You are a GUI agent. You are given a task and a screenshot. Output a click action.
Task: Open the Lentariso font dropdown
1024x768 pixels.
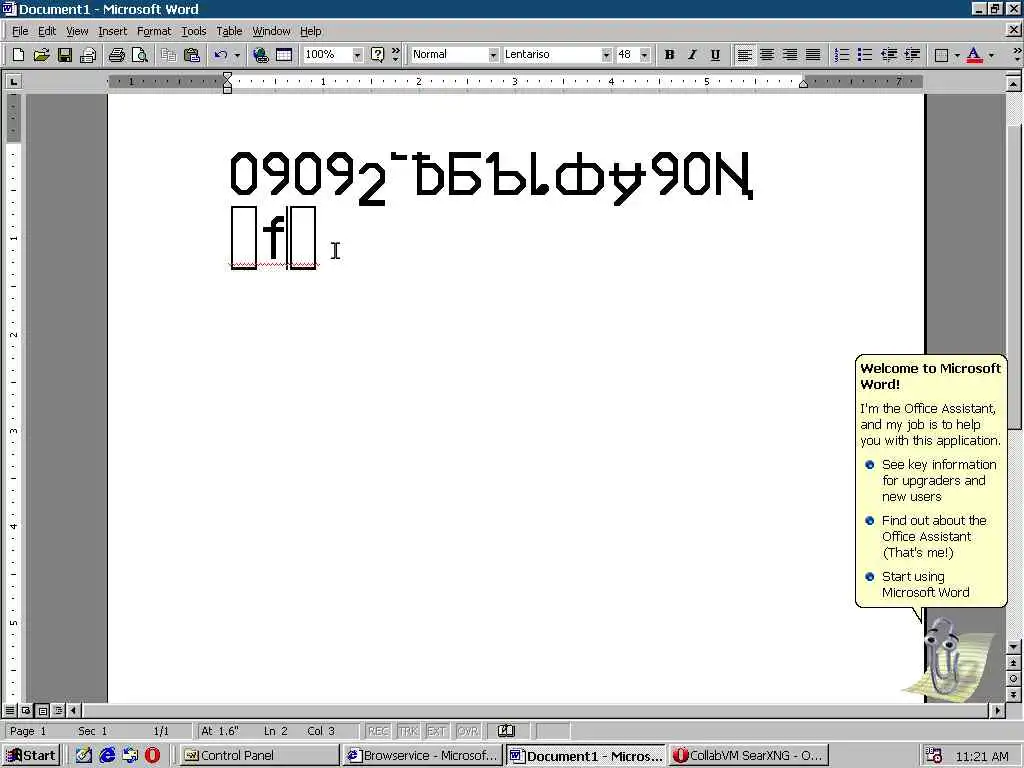click(606, 55)
